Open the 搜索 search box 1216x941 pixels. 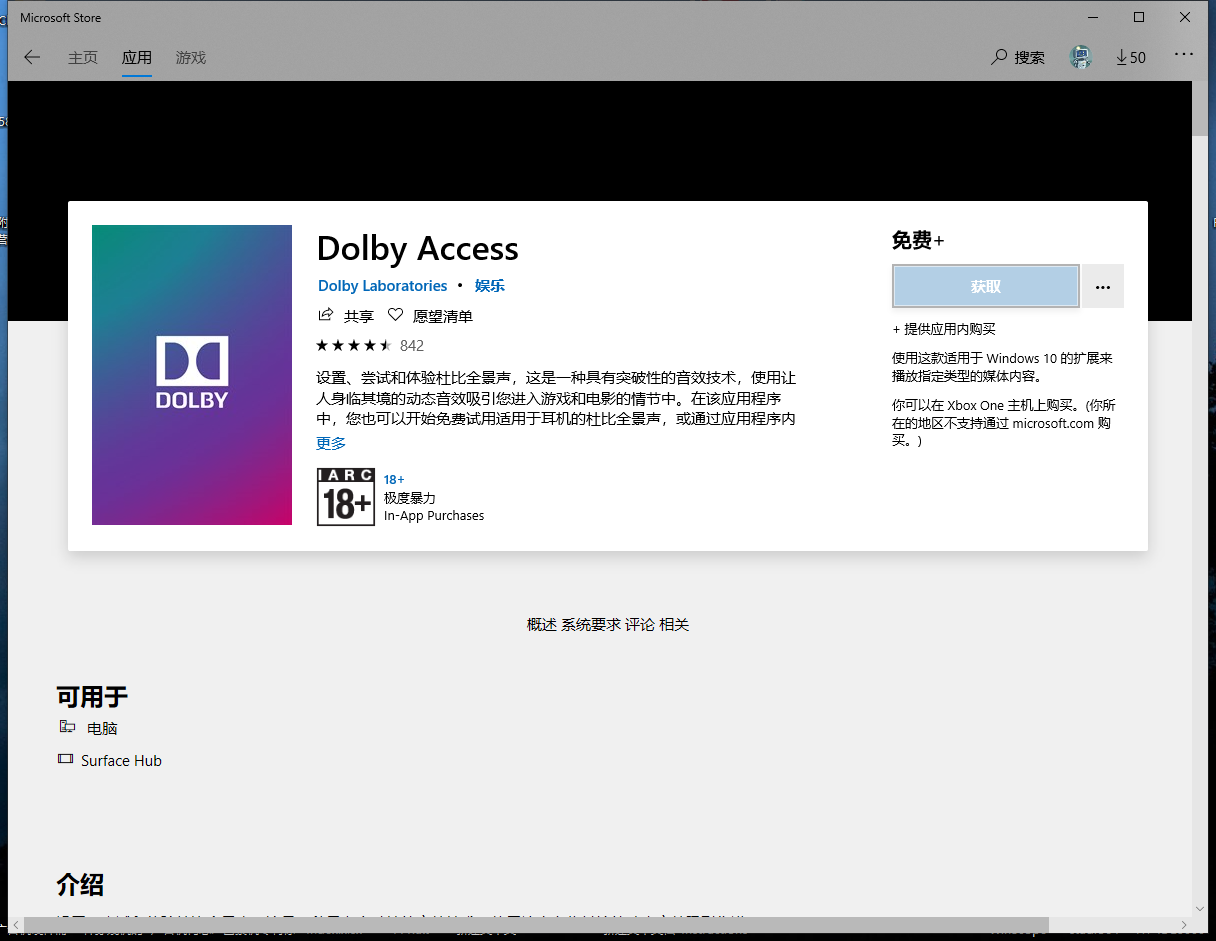pos(1018,57)
